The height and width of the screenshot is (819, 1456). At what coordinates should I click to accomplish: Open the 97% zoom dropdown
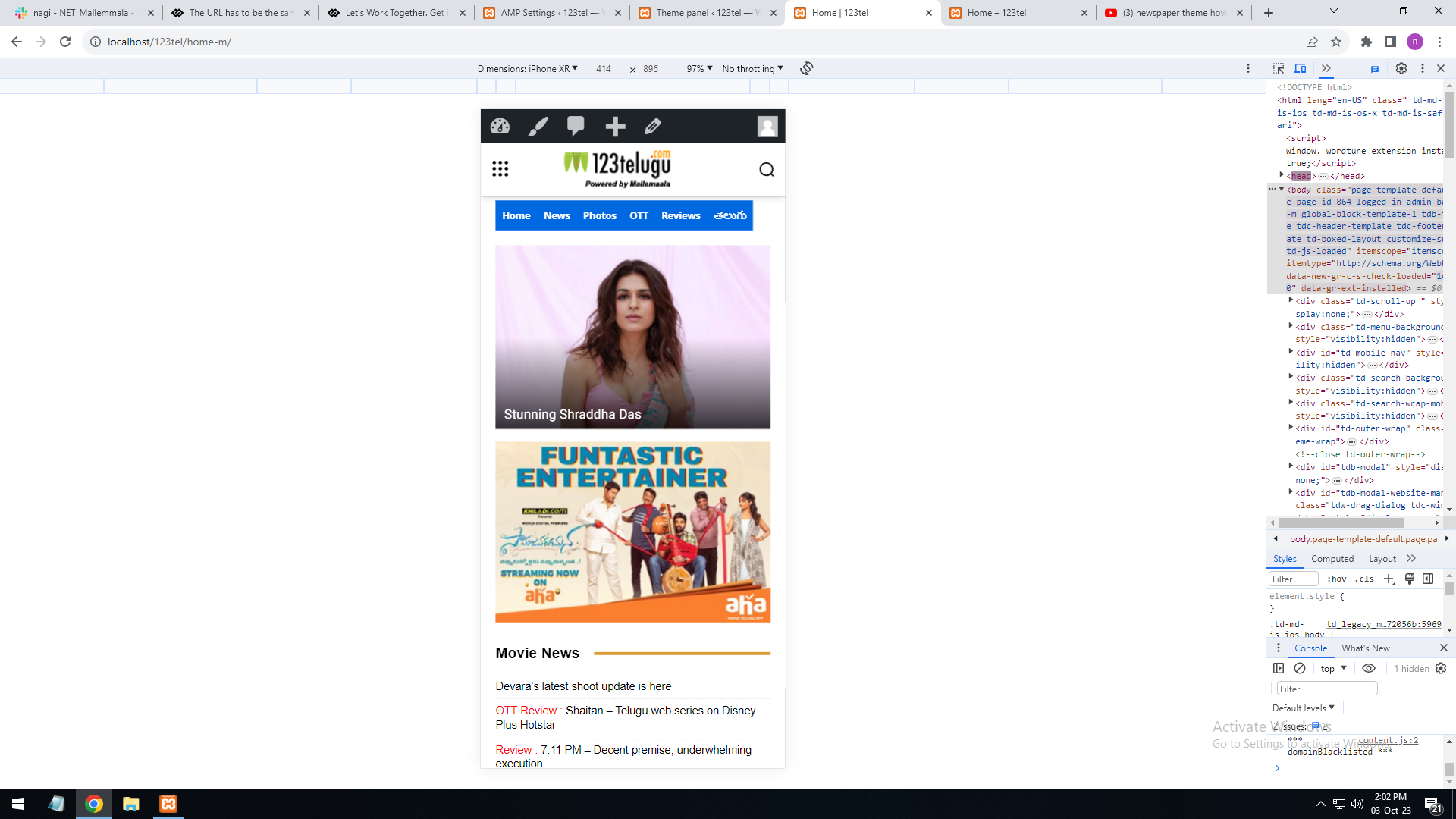(699, 68)
